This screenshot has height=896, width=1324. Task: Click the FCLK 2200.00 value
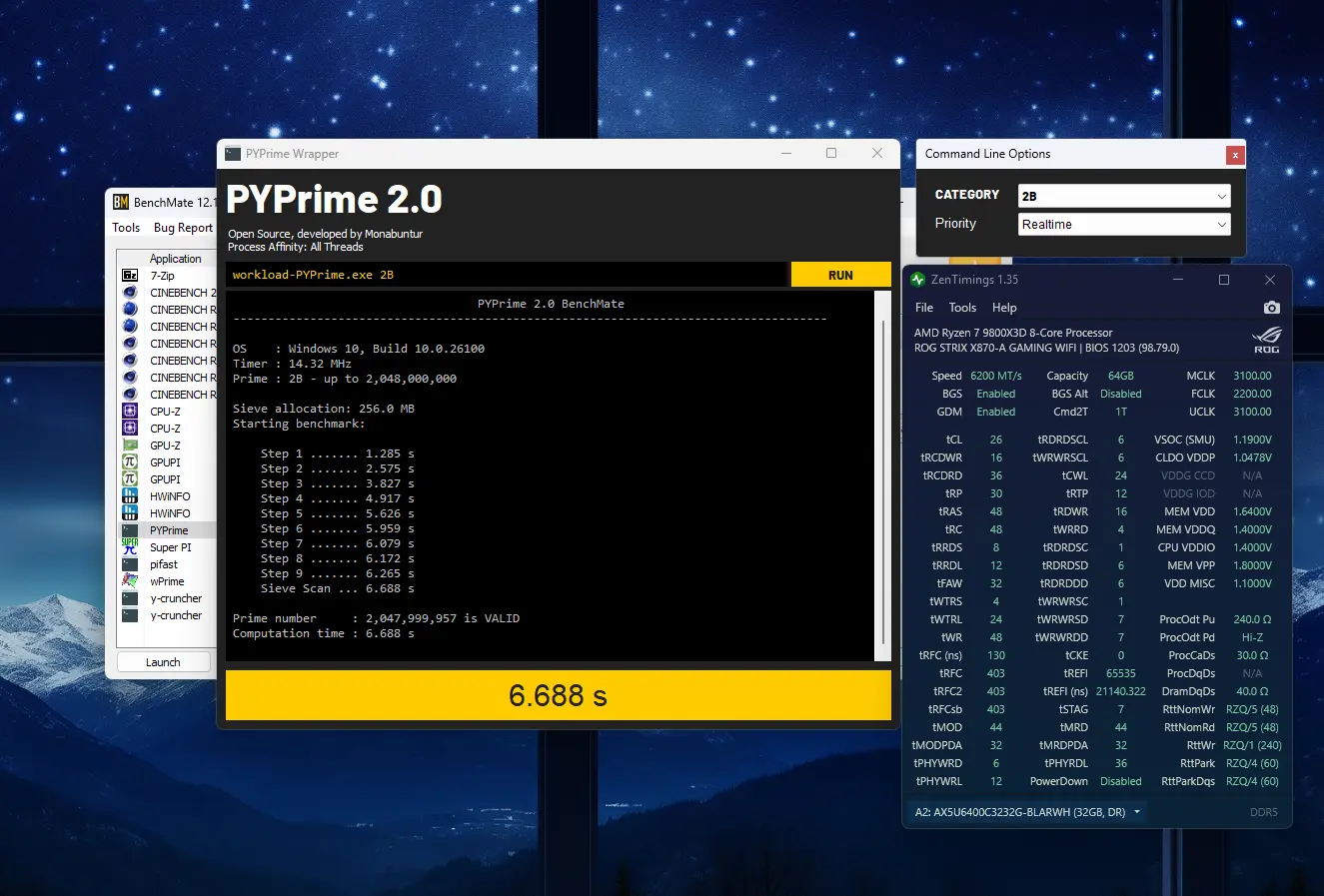click(1252, 394)
